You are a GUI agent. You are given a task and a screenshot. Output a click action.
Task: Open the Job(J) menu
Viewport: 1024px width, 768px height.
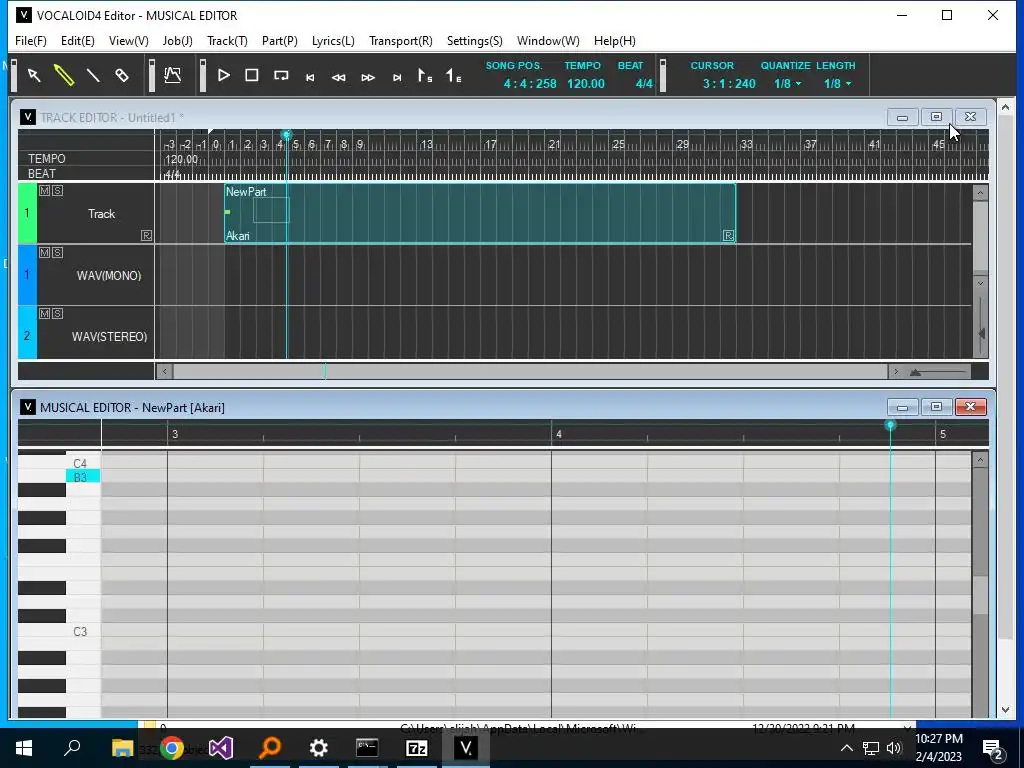[x=178, y=40]
